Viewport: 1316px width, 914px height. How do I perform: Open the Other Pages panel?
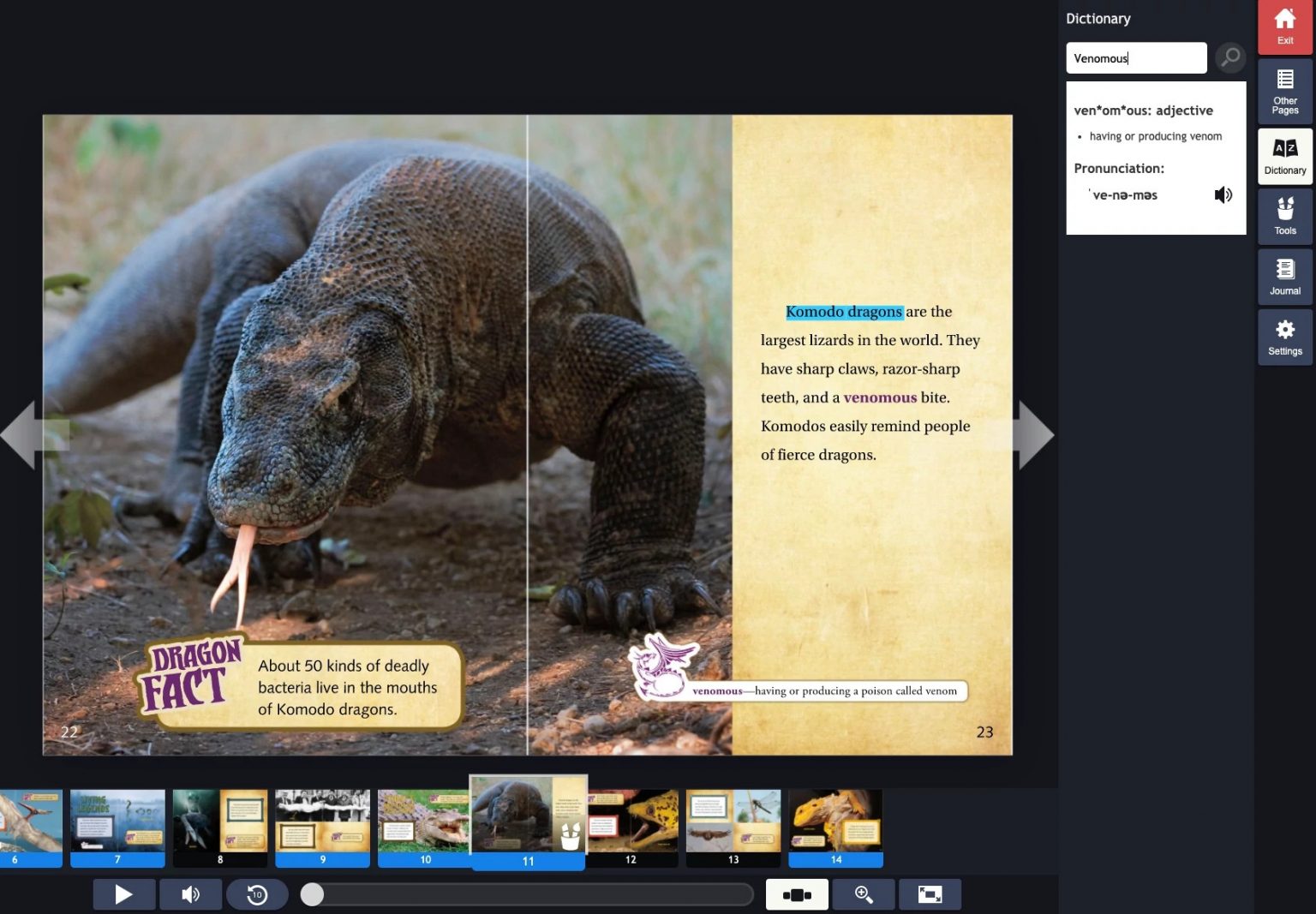point(1284,91)
